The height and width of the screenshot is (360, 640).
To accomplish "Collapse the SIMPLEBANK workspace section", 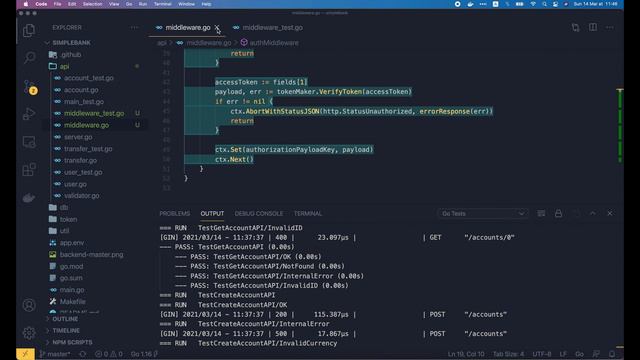I will tap(71, 42).
